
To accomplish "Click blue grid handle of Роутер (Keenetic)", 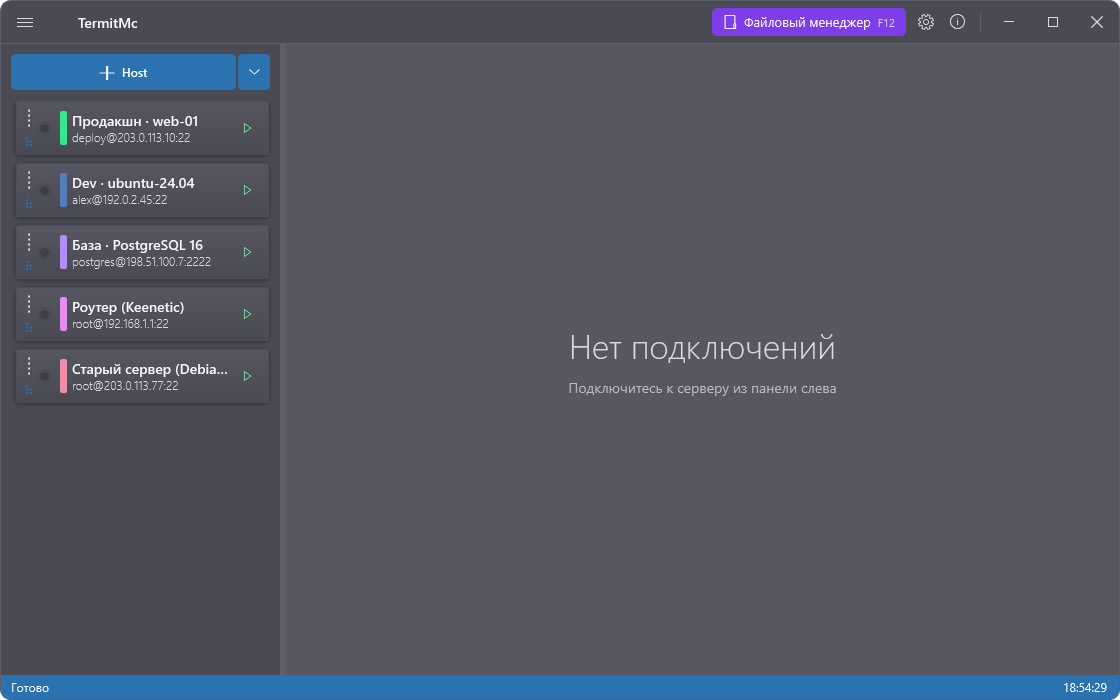I will click(29, 328).
